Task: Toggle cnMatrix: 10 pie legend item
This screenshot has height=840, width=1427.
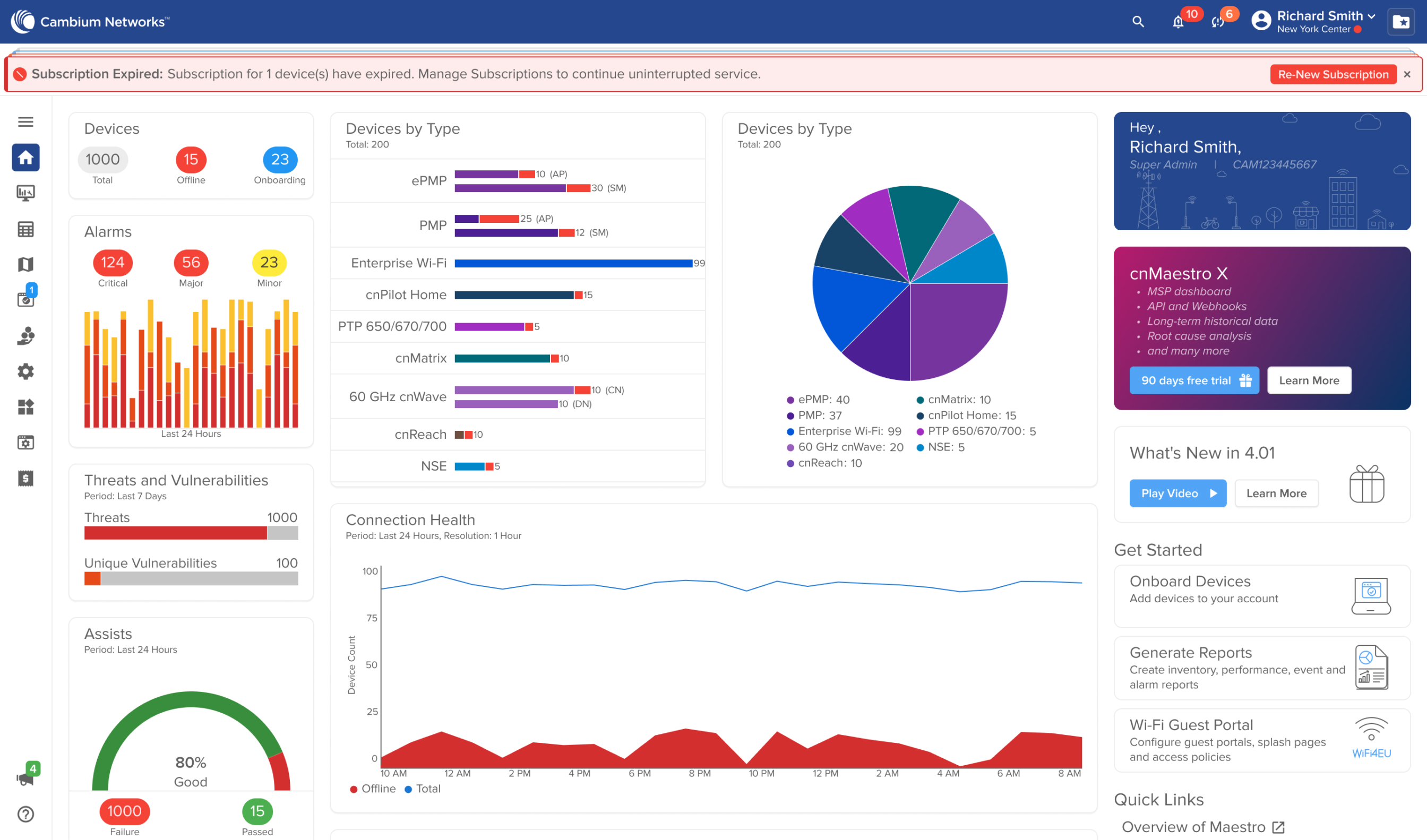Action: click(953, 400)
